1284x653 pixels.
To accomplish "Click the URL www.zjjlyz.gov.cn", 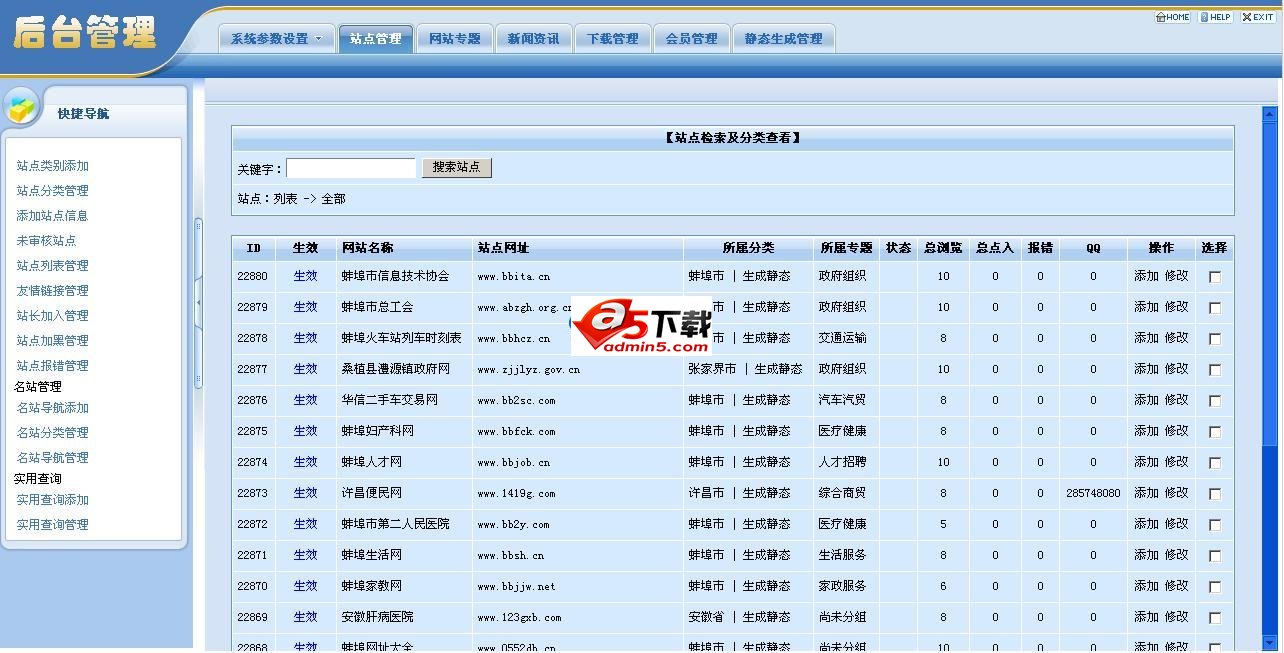I will pos(528,370).
